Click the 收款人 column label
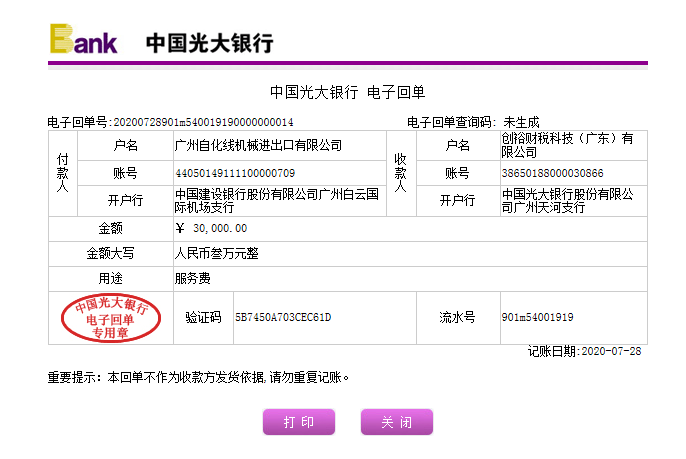 (400, 173)
